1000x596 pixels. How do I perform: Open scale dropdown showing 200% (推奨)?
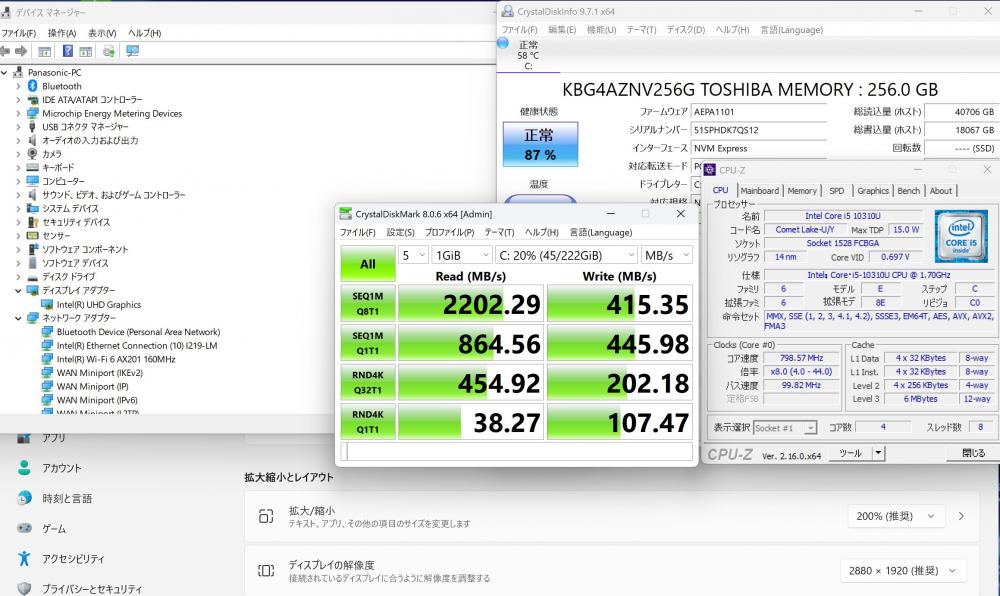(x=895, y=516)
